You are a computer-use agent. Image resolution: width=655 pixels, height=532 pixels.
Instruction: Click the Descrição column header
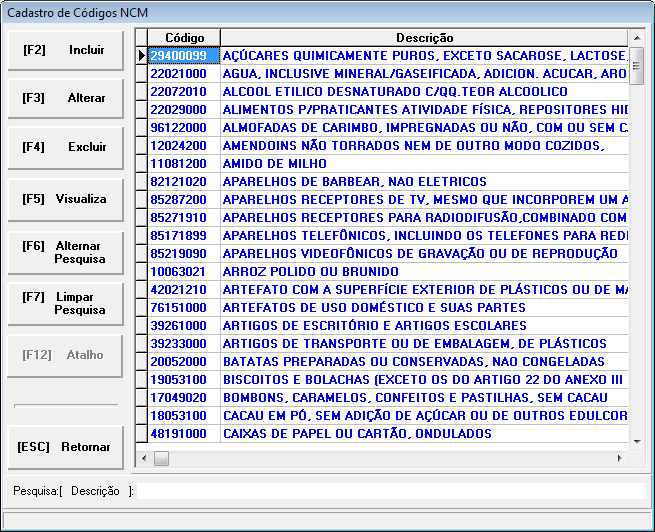point(424,38)
